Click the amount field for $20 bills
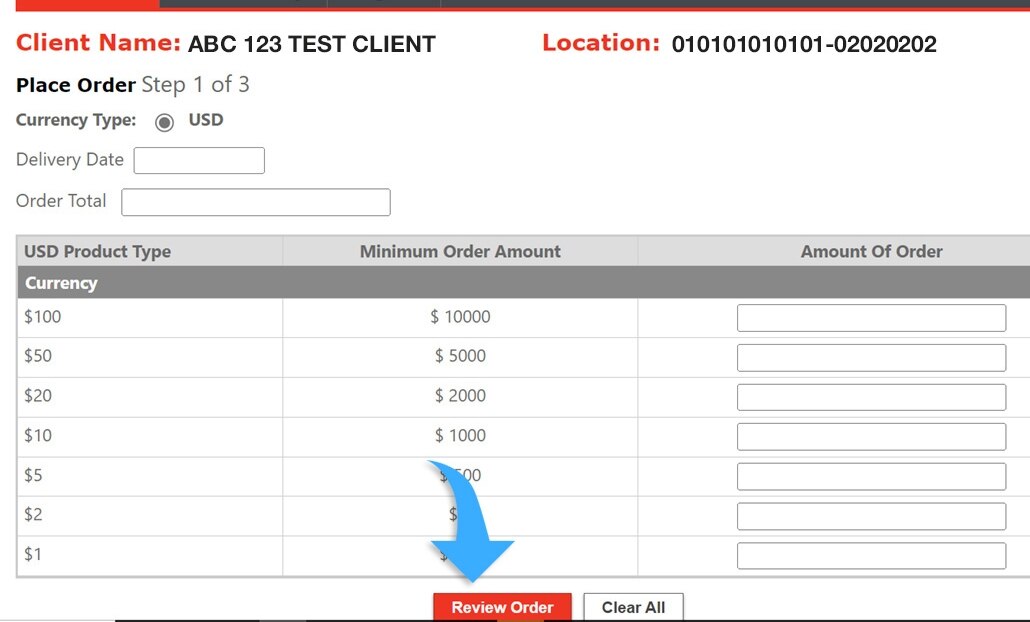The image size is (1030, 622). (870, 396)
